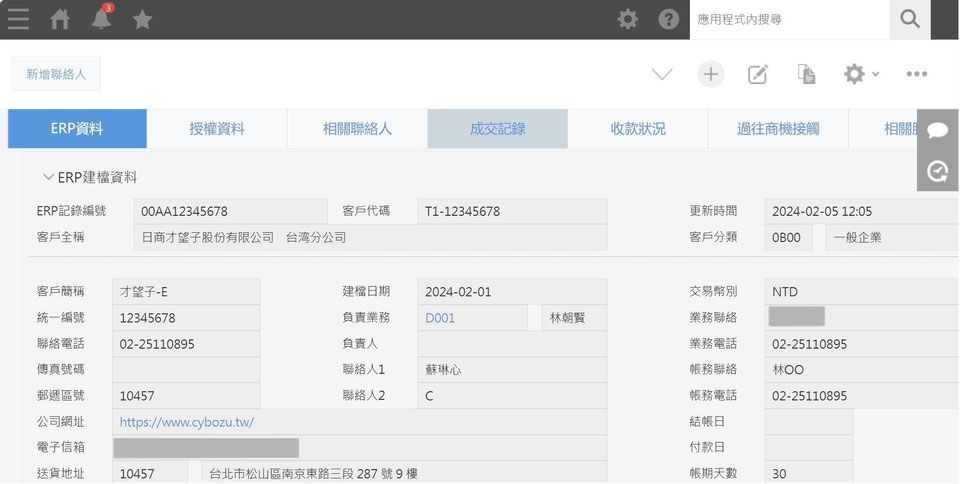Click the 更新時間 value 2024-02-05 12:05
The height and width of the screenshot is (484, 960).
[x=861, y=211]
